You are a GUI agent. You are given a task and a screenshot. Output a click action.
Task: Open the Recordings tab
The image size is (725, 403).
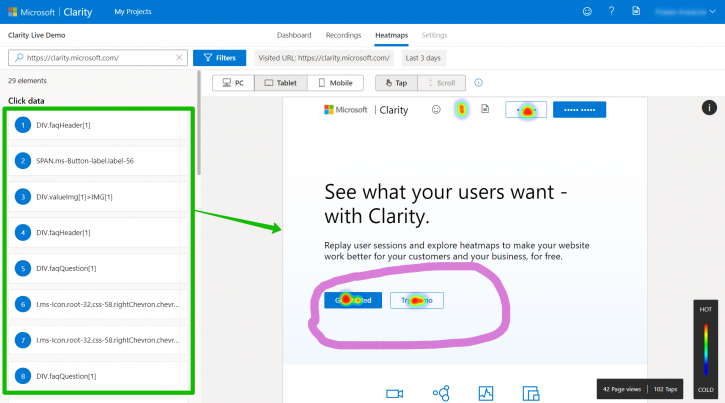[x=343, y=35]
